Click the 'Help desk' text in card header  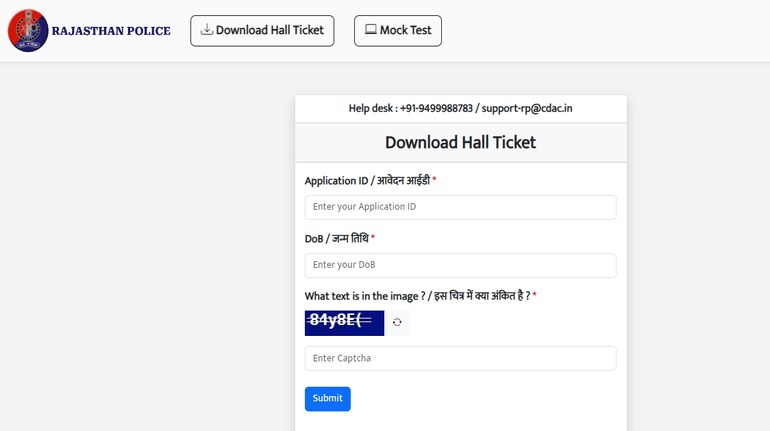[x=371, y=108]
